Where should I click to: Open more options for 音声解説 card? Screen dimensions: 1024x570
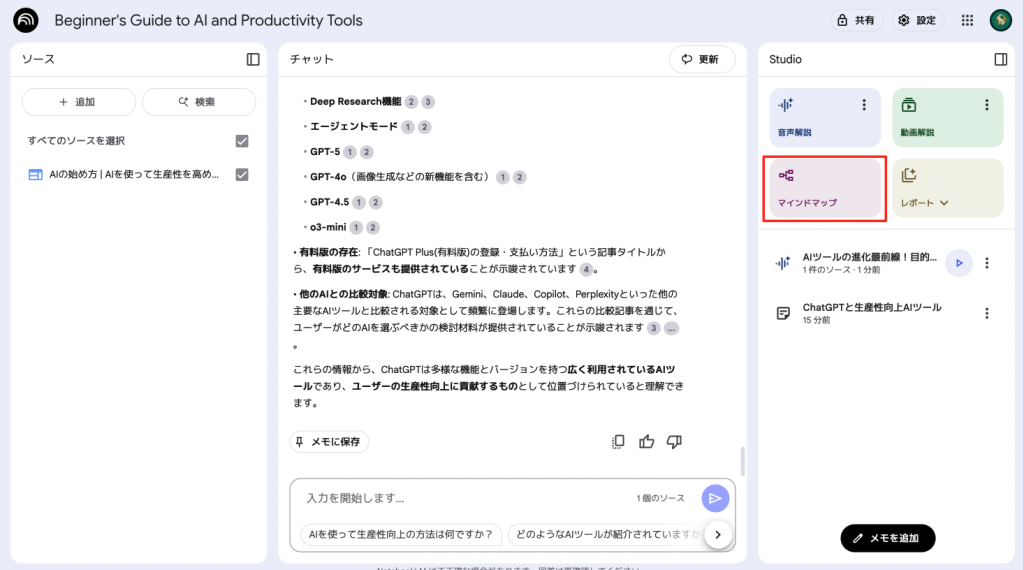point(865,105)
